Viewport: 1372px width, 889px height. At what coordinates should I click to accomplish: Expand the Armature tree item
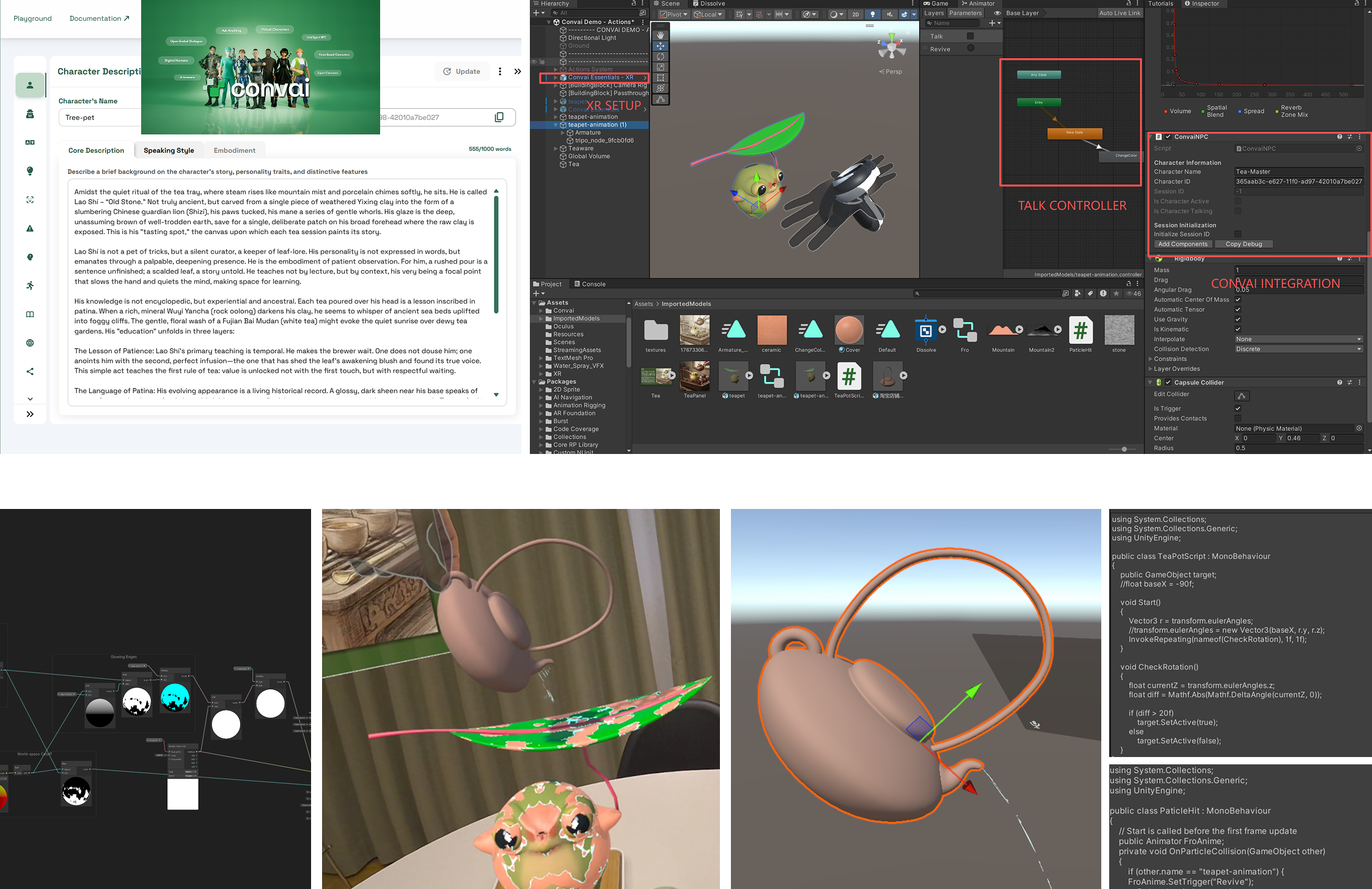click(x=563, y=133)
